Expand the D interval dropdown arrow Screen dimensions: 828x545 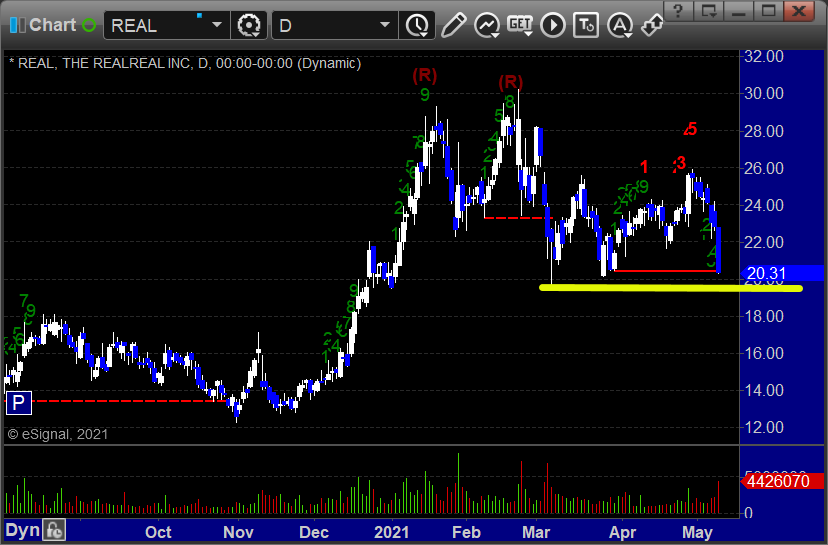(x=385, y=25)
